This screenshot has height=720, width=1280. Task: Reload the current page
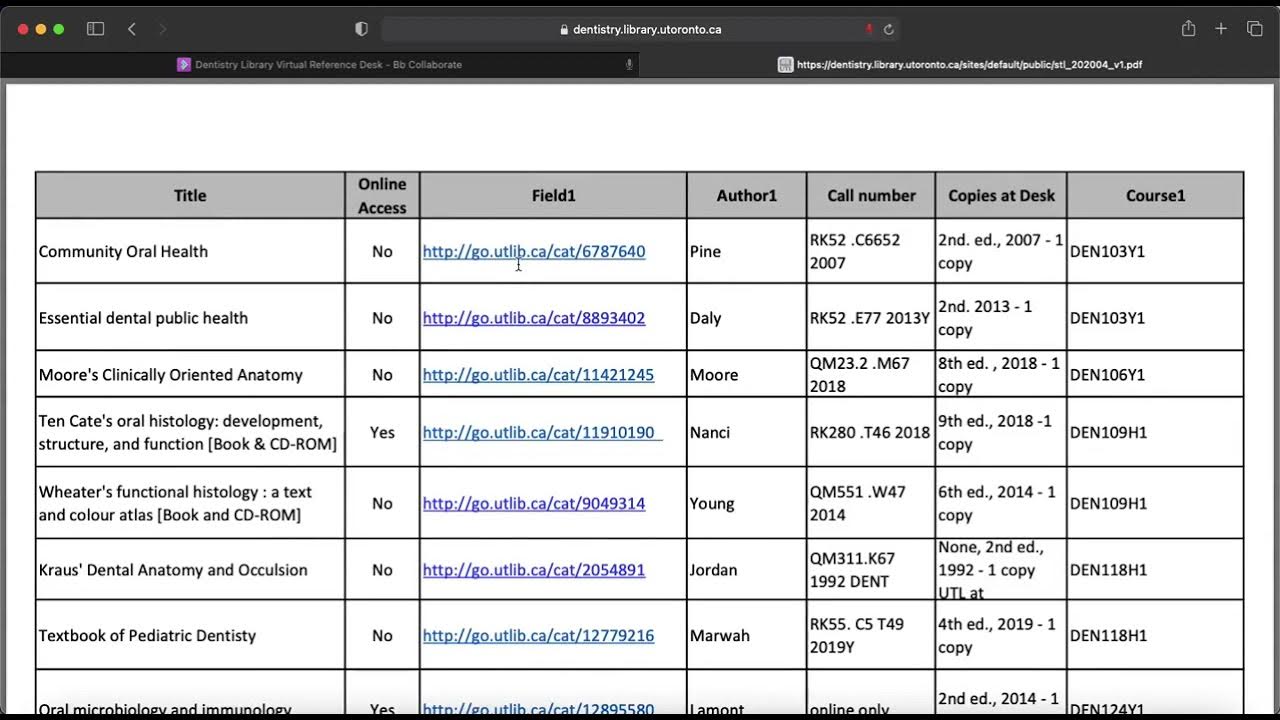(889, 29)
